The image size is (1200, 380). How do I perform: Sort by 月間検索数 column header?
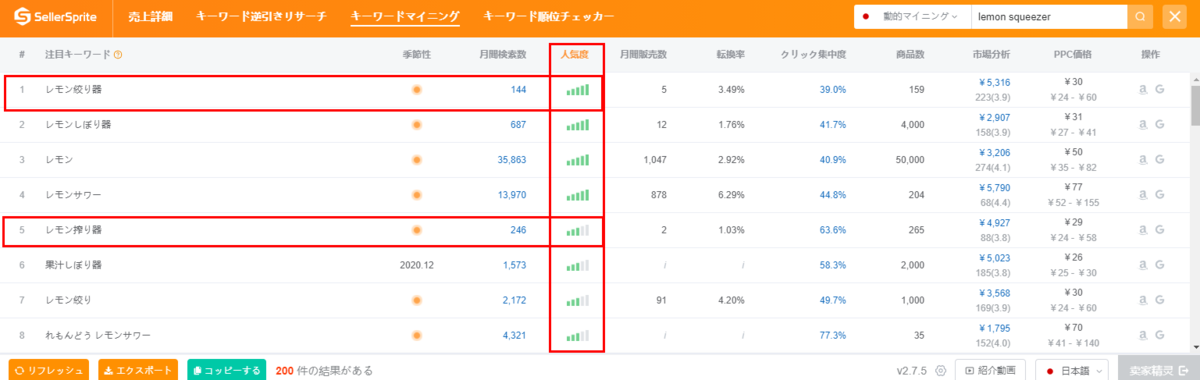[x=503, y=55]
